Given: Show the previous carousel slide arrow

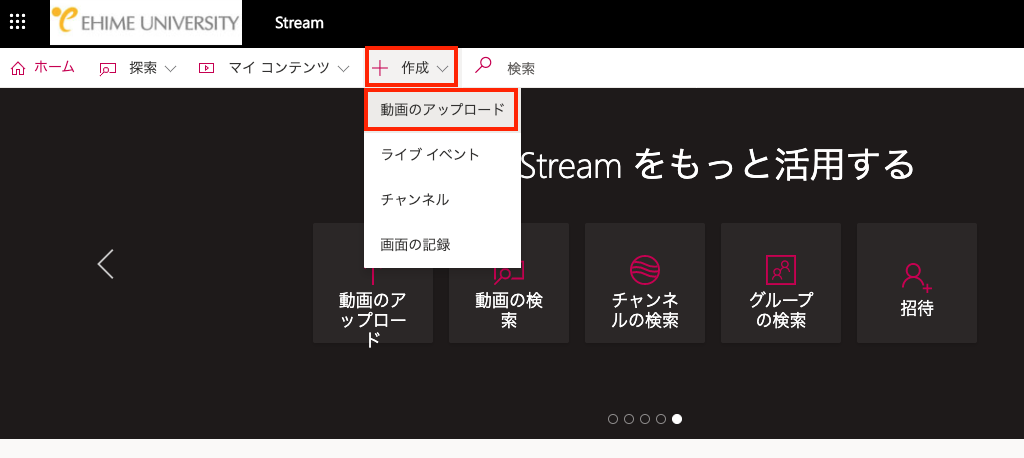Looking at the screenshot, I should click(106, 264).
